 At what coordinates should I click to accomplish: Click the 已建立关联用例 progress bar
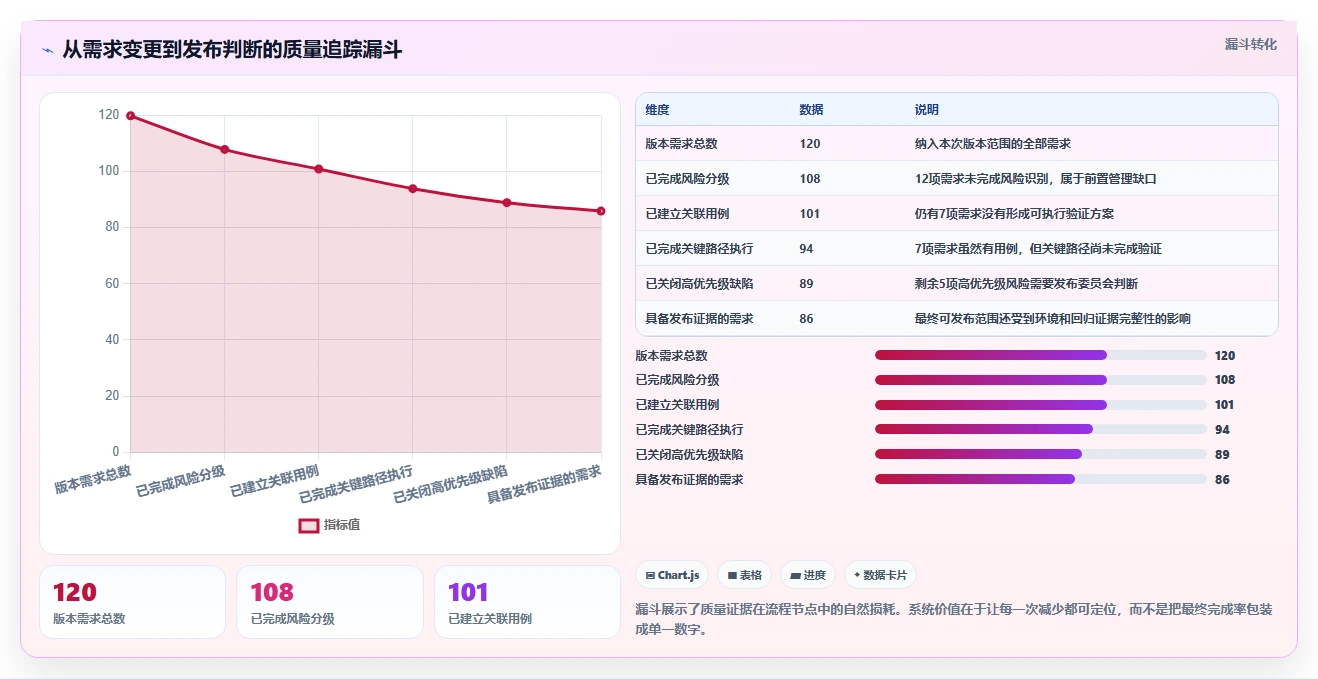[x=1040, y=405]
